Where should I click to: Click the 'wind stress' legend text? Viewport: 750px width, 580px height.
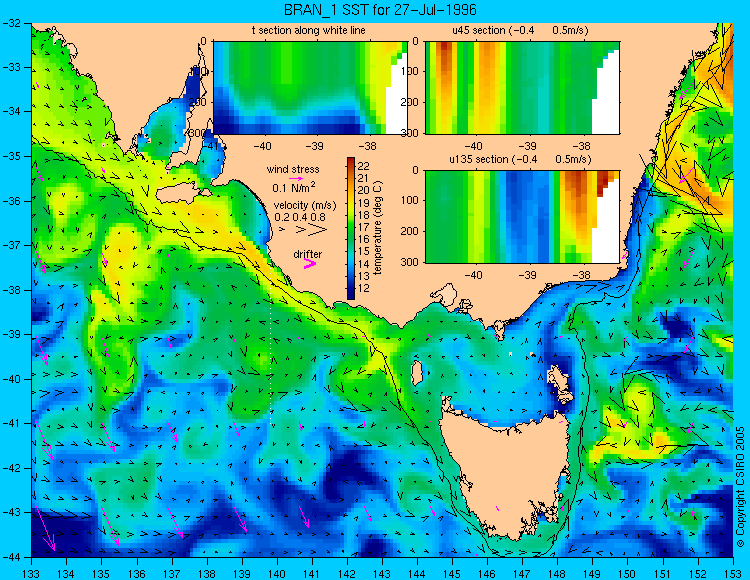coord(293,169)
